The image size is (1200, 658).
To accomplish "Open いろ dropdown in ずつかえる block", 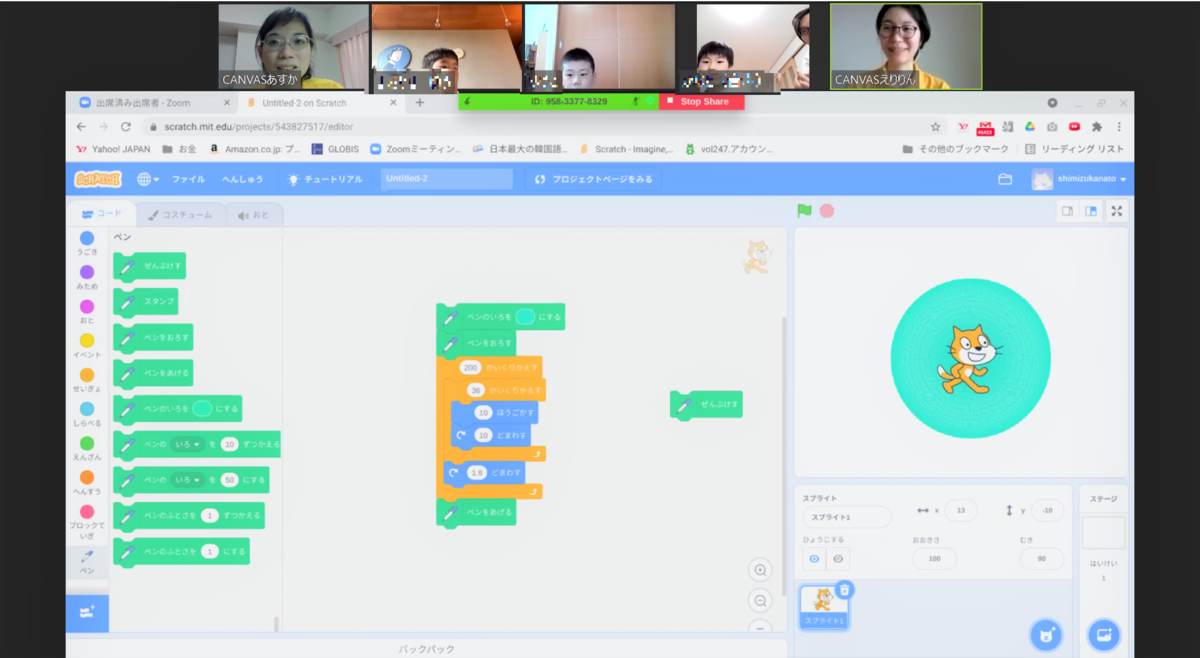I will tap(187, 444).
